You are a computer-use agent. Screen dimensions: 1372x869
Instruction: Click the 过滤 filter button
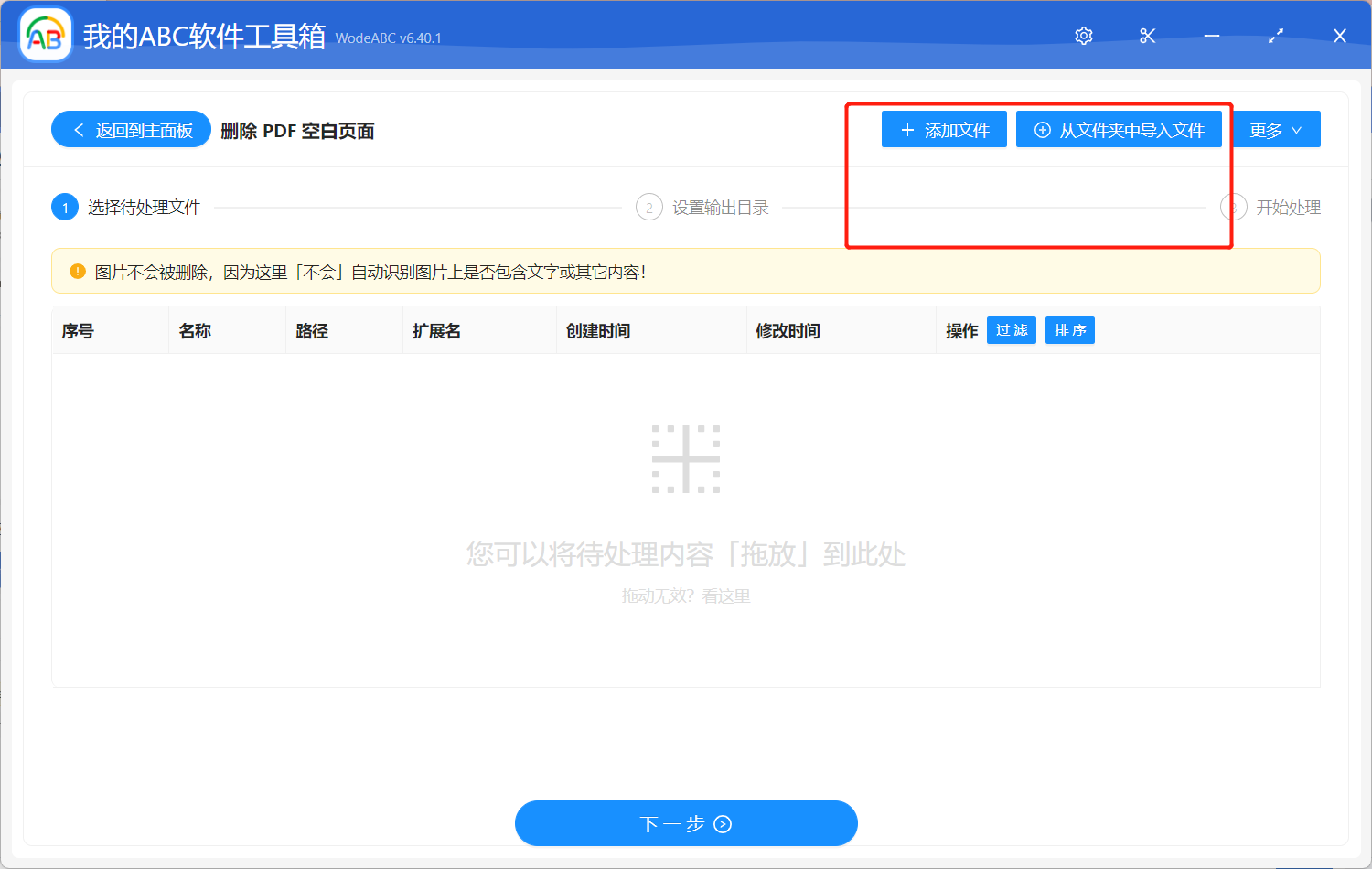(1011, 330)
